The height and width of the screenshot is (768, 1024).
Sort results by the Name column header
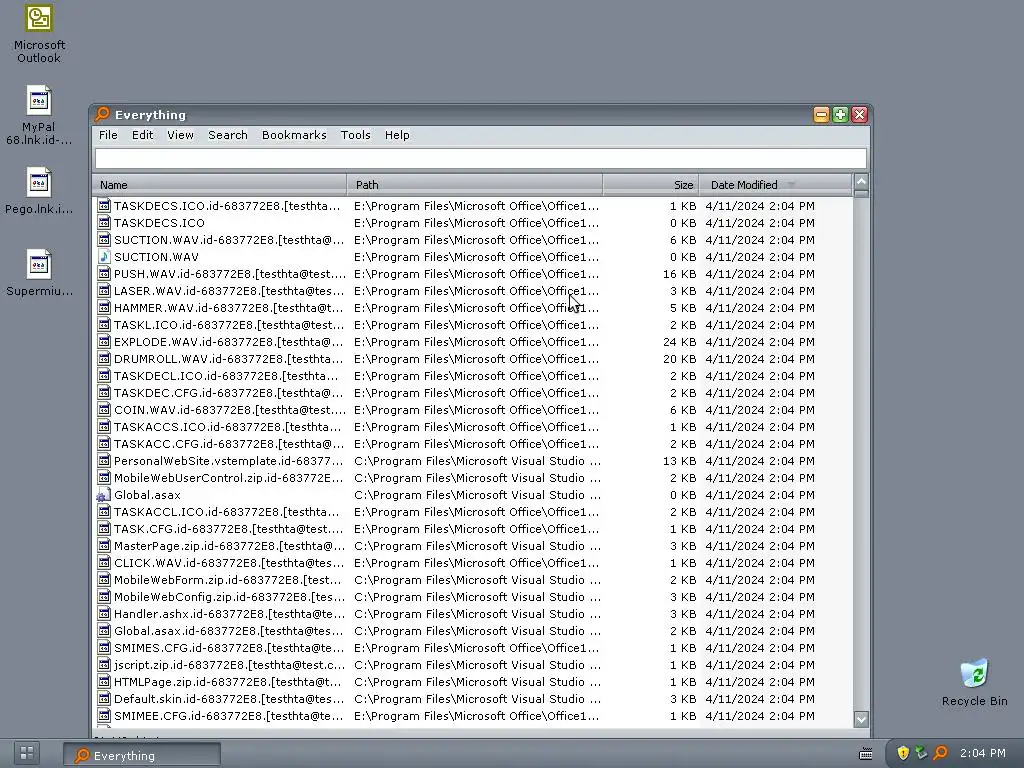pyautogui.click(x=219, y=185)
